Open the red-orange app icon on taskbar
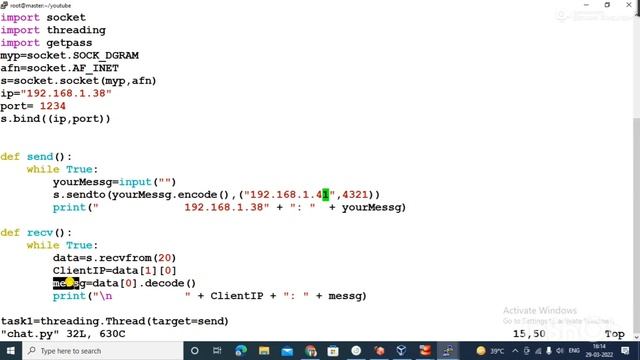 425,351
